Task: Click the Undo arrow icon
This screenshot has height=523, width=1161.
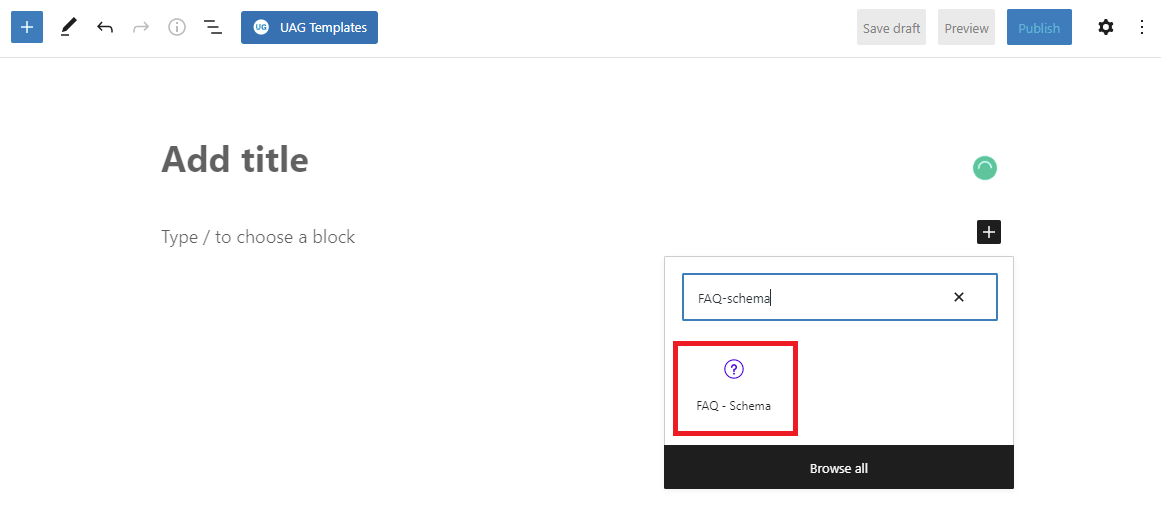Action: [105, 28]
